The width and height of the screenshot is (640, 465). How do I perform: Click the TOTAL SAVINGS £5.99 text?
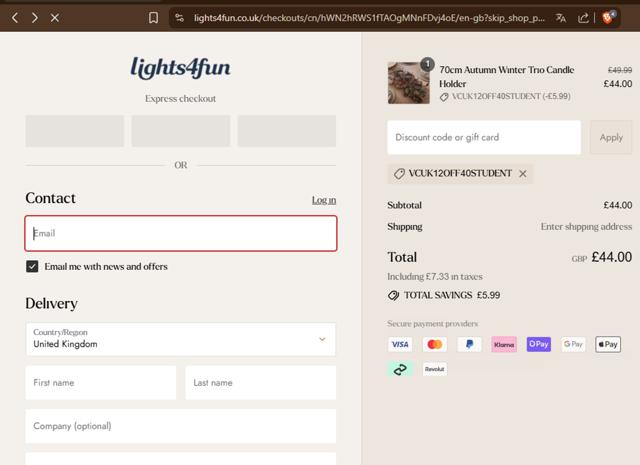pos(452,295)
